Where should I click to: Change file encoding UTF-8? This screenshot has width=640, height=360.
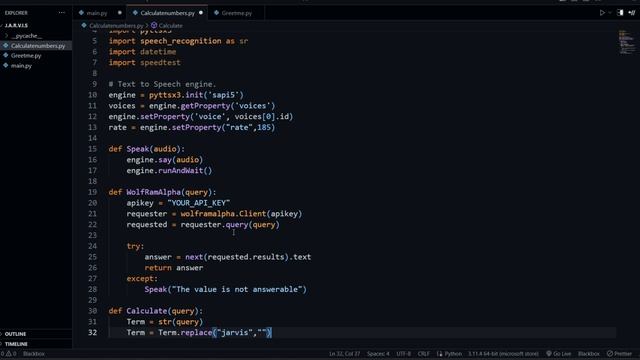tap(404, 354)
